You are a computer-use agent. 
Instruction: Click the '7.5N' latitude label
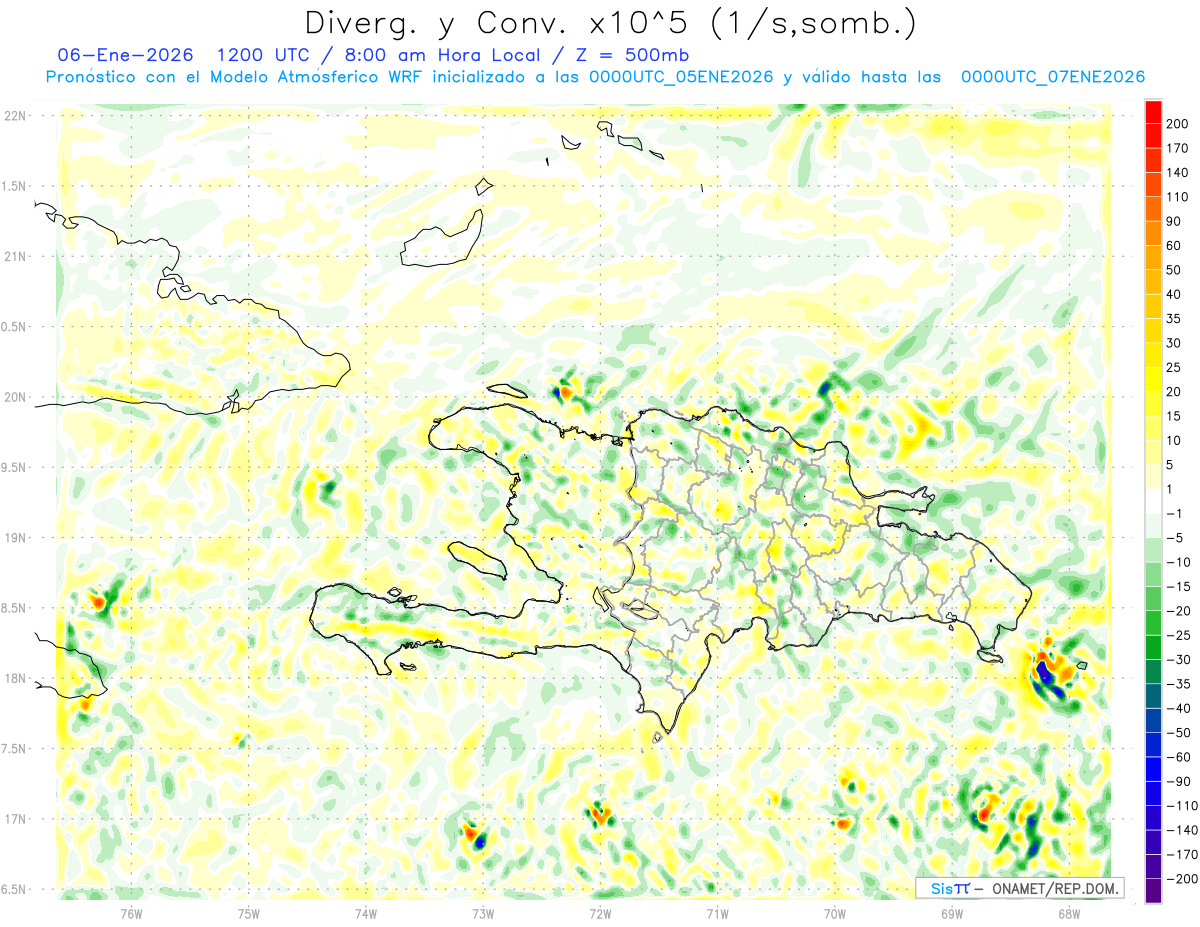click(15, 749)
